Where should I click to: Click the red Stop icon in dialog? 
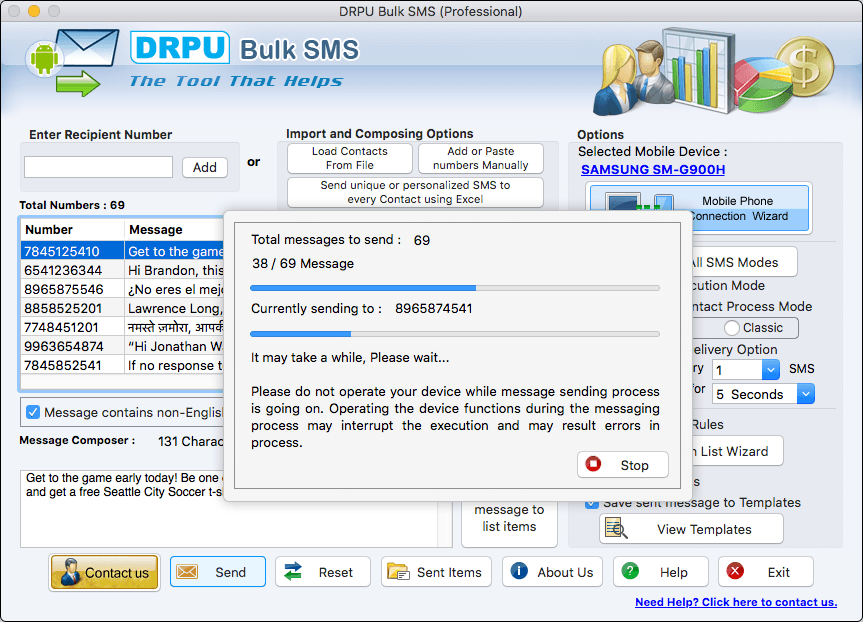point(593,464)
